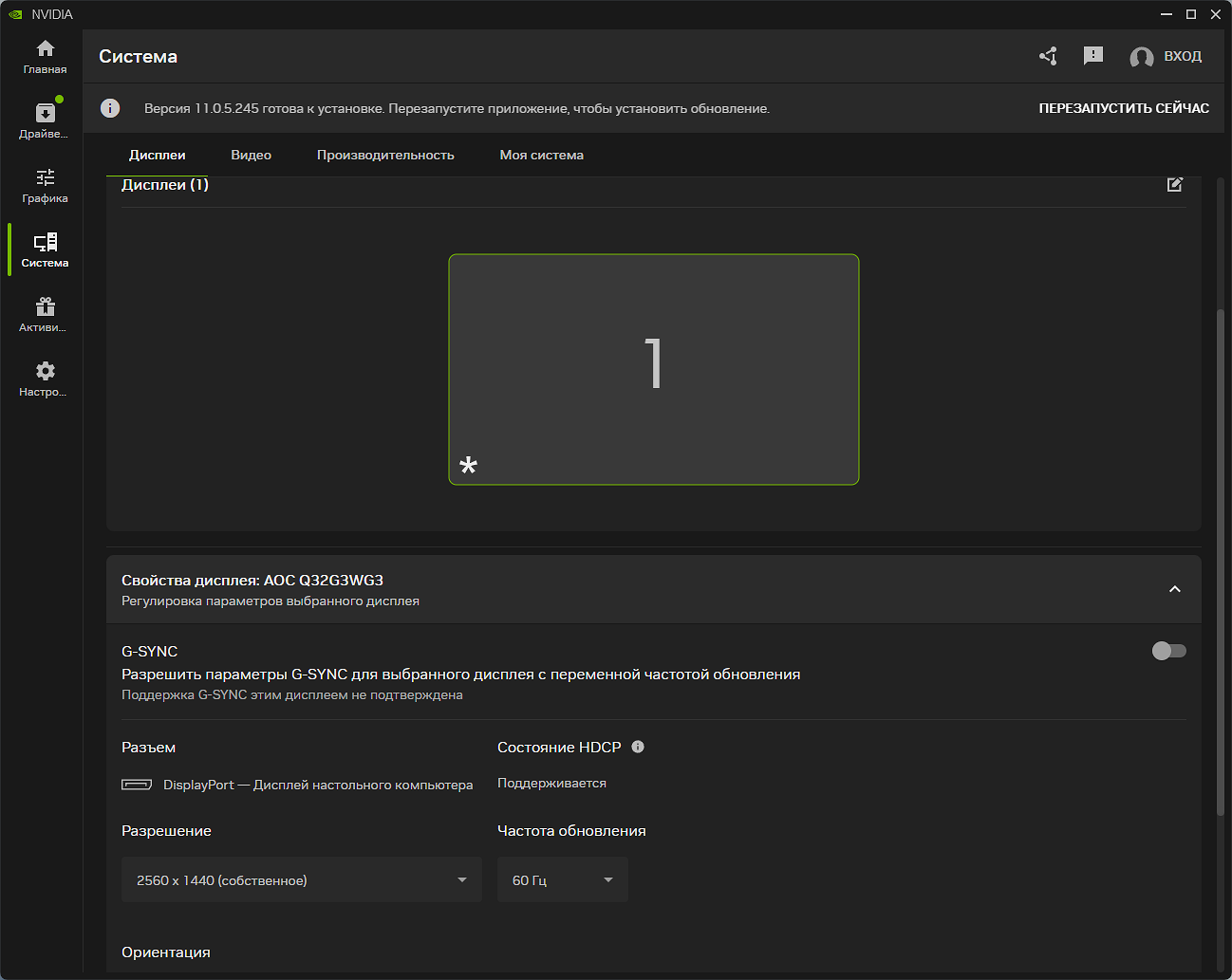The width and height of the screenshot is (1232, 980).
Task: Open the Активировать gift icon
Action: (x=45, y=314)
